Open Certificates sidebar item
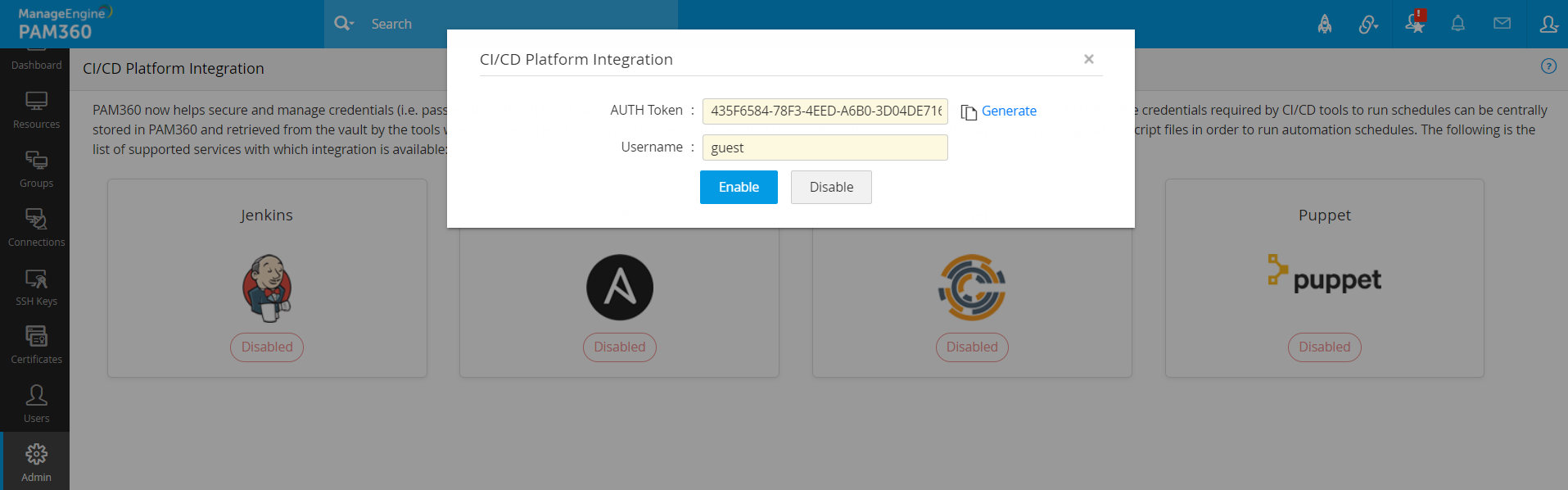The height and width of the screenshot is (490, 1568). coord(36,345)
